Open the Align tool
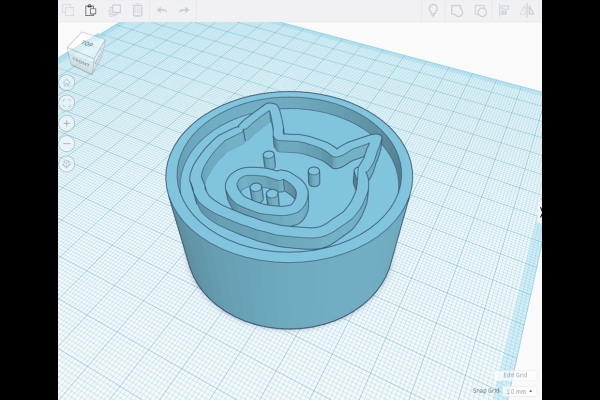Screen dimensions: 600x400 pos(504,10)
